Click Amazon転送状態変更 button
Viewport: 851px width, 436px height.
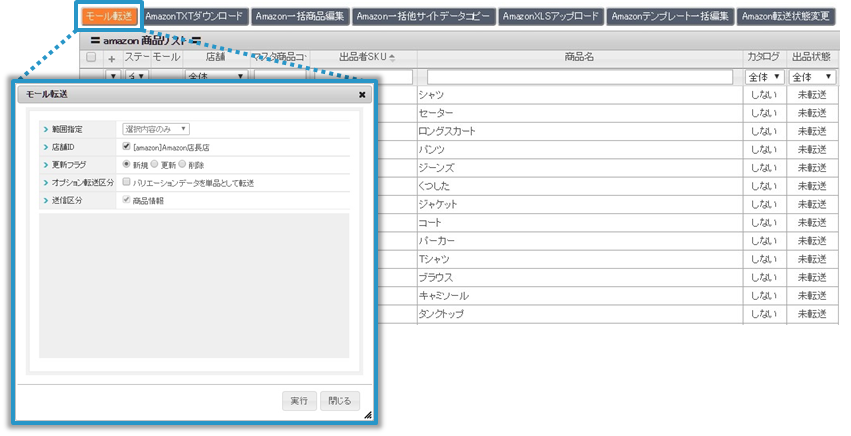pyautogui.click(x=785, y=16)
